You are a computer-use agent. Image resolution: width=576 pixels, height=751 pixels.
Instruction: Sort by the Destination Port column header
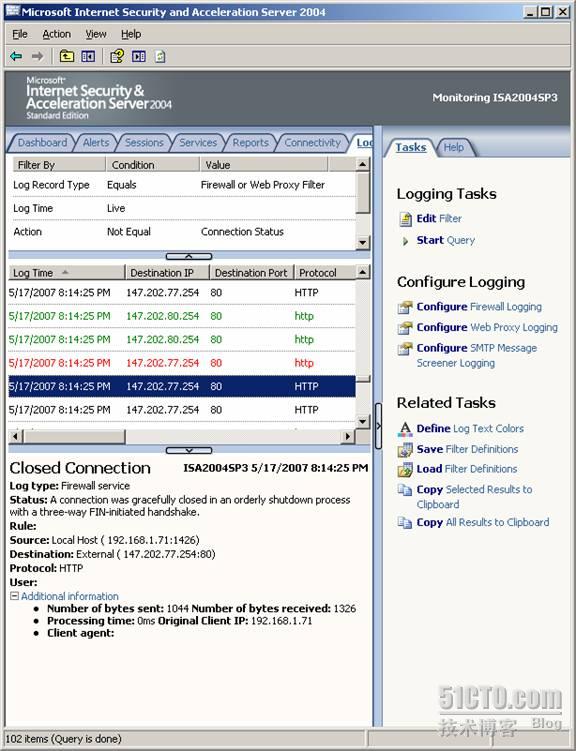pos(252,273)
